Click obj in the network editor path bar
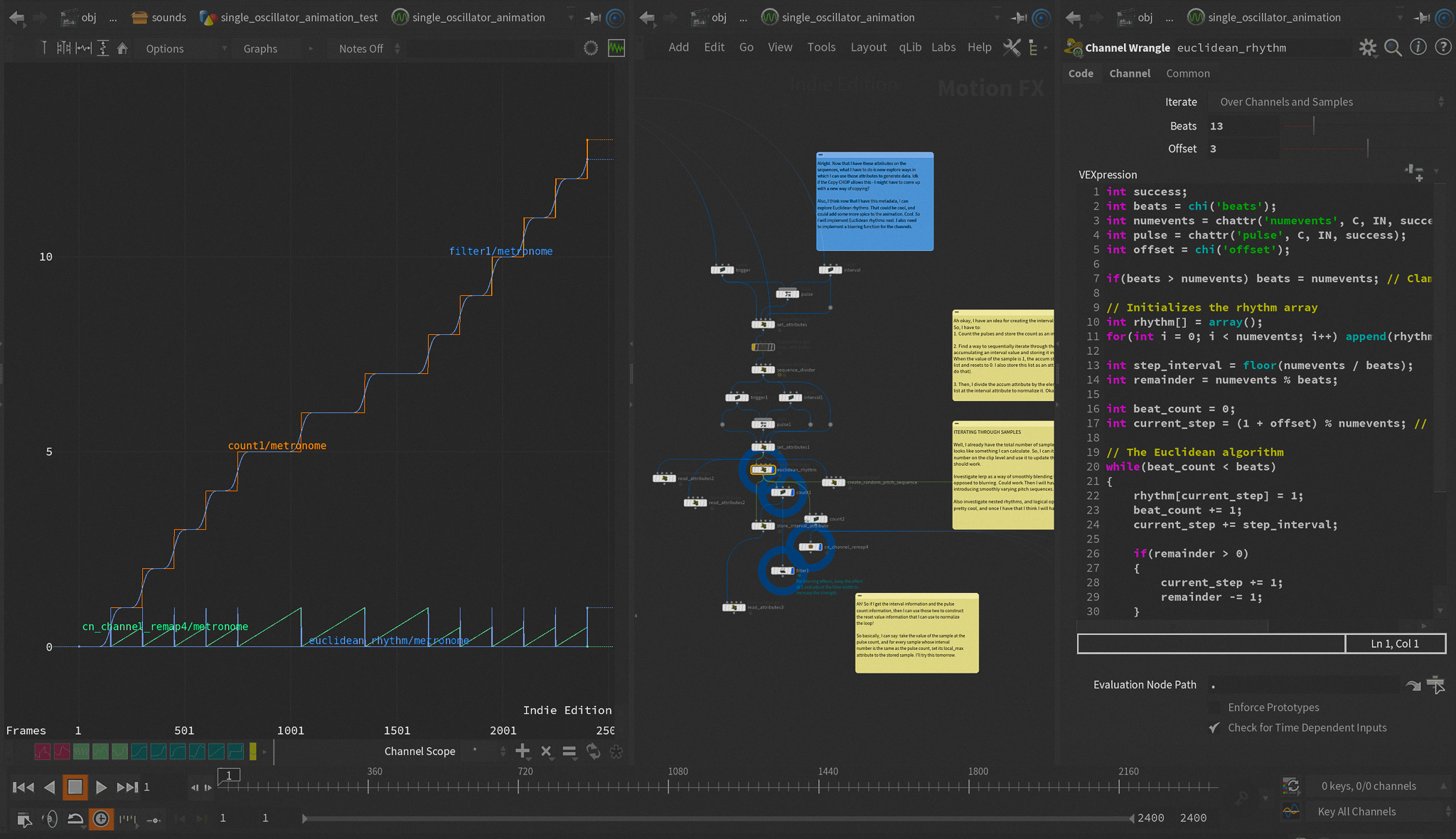Screen dimensions: 1456x839 pyautogui.click(x=710, y=18)
